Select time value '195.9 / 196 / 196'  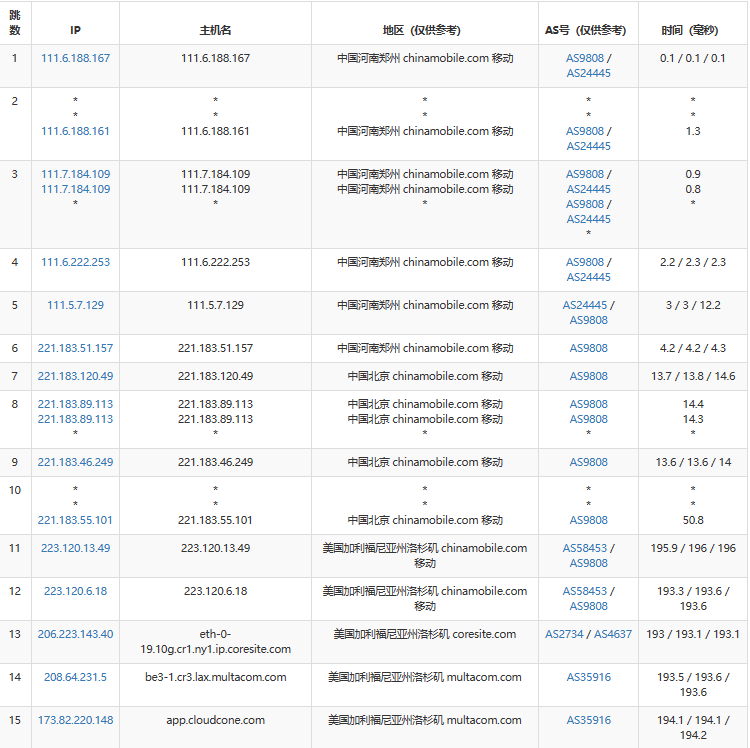(693, 548)
